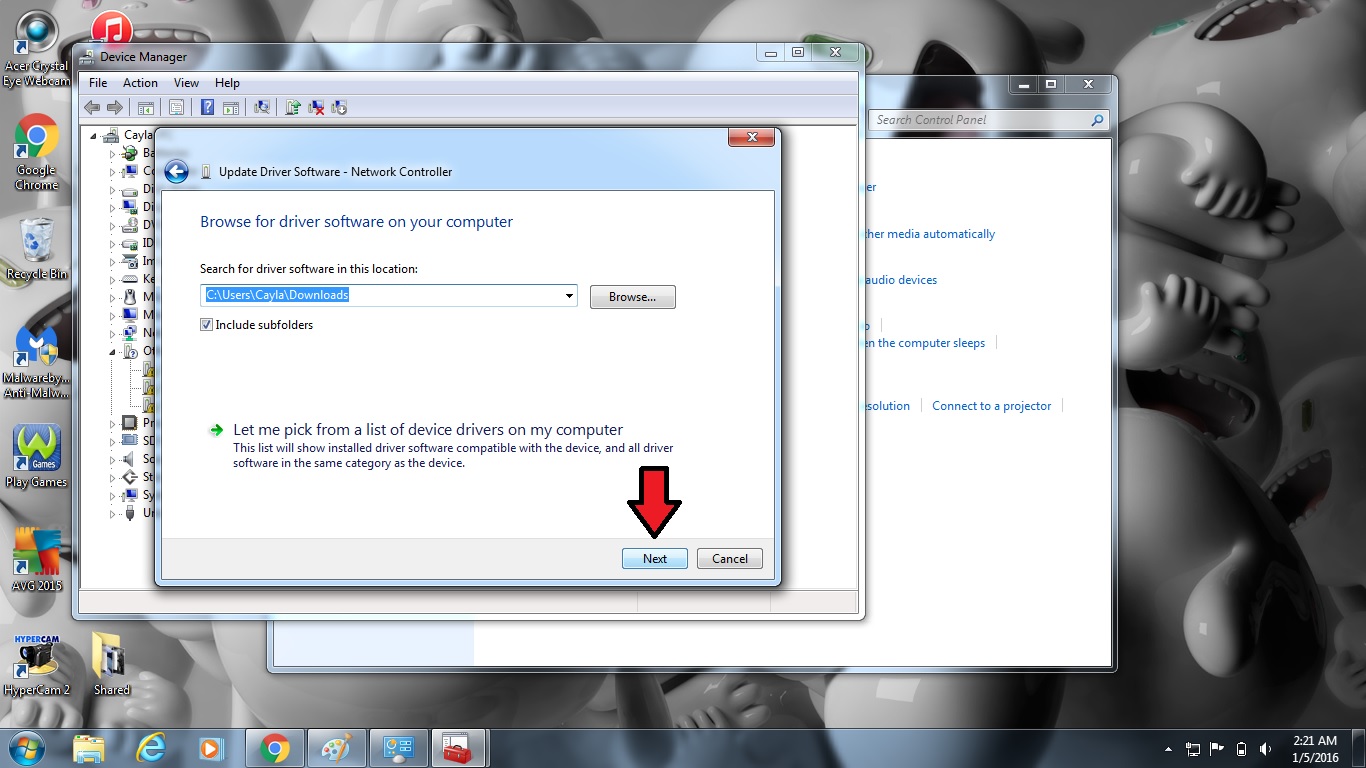
Task: Expand the Keyboards node in the device tree
Action: pos(113,279)
